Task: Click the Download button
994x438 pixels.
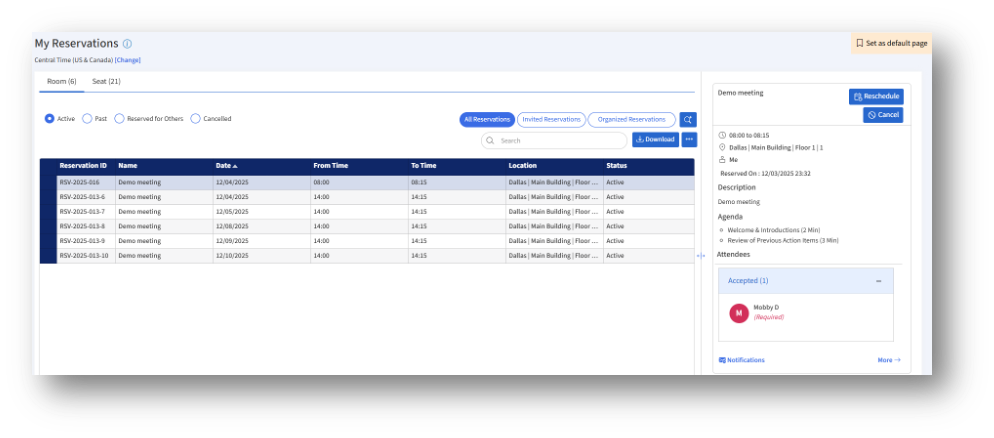Action: click(655, 140)
